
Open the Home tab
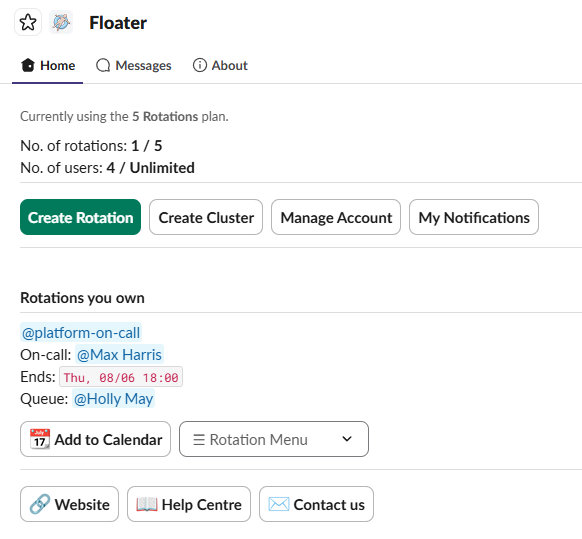(x=48, y=65)
